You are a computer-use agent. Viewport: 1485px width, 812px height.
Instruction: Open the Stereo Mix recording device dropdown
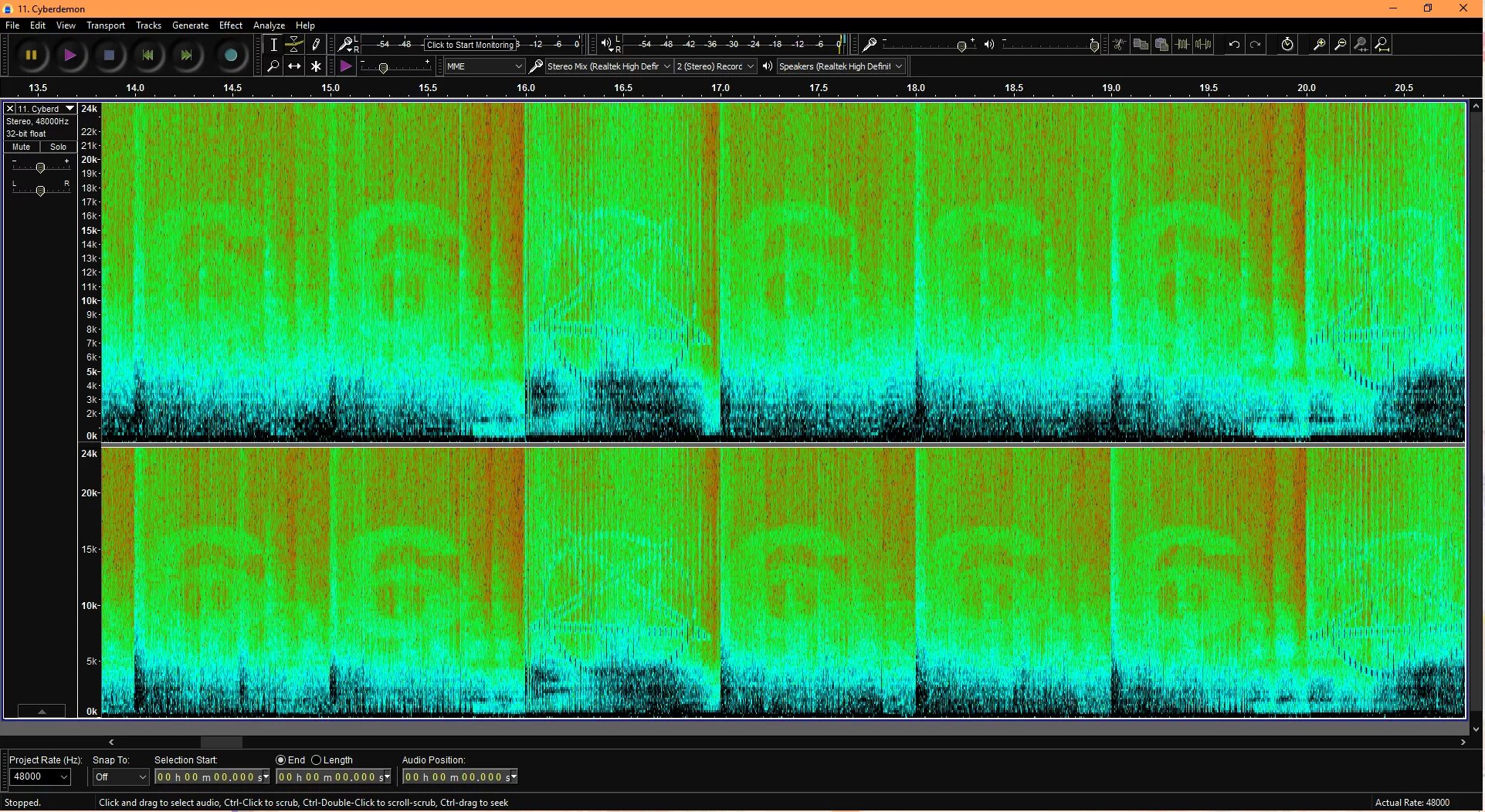(x=609, y=66)
